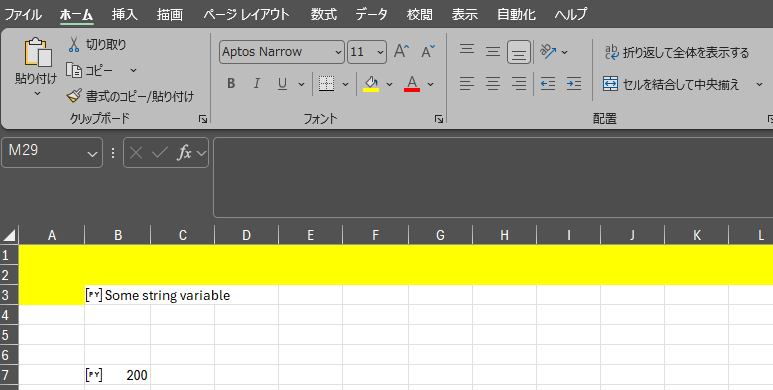Open the ヘルプ tab
Screen dimensions: 773x390
(x=571, y=14)
